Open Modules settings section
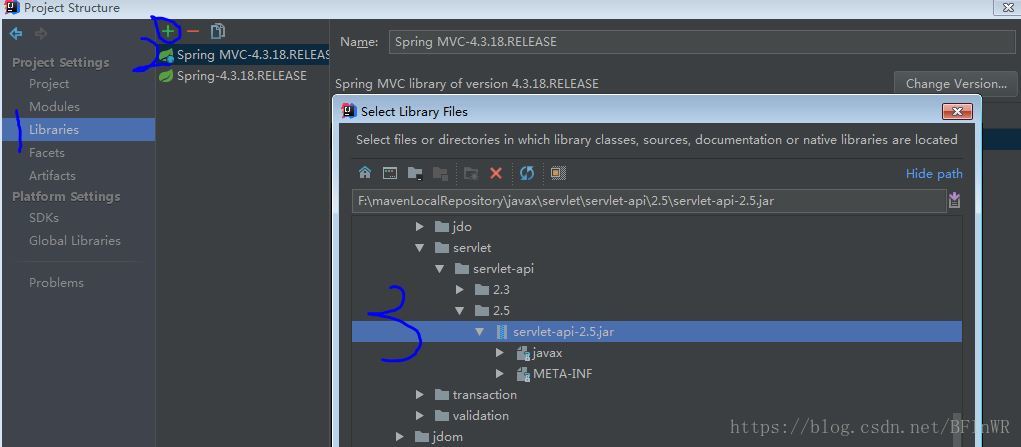This screenshot has height=447, width=1021. pos(54,106)
